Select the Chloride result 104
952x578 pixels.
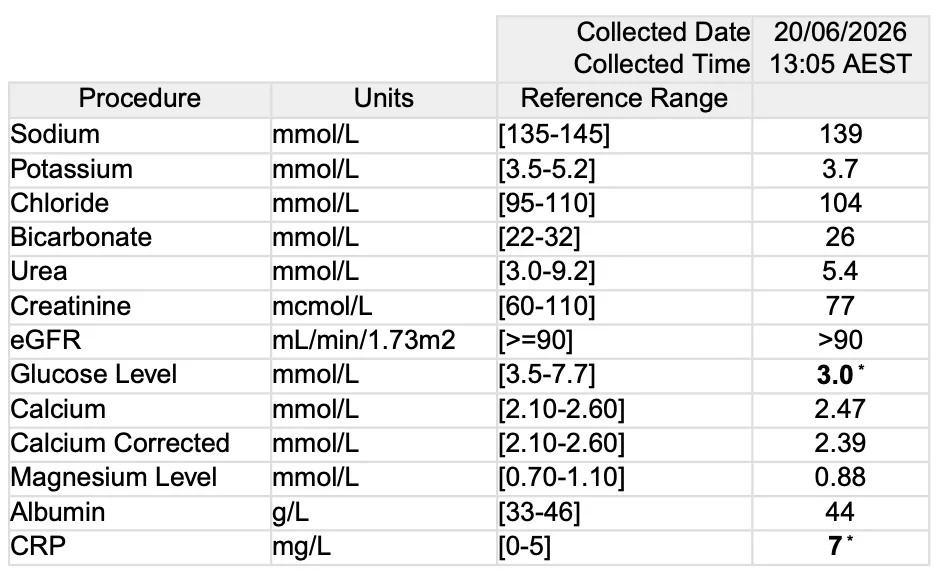[840, 203]
